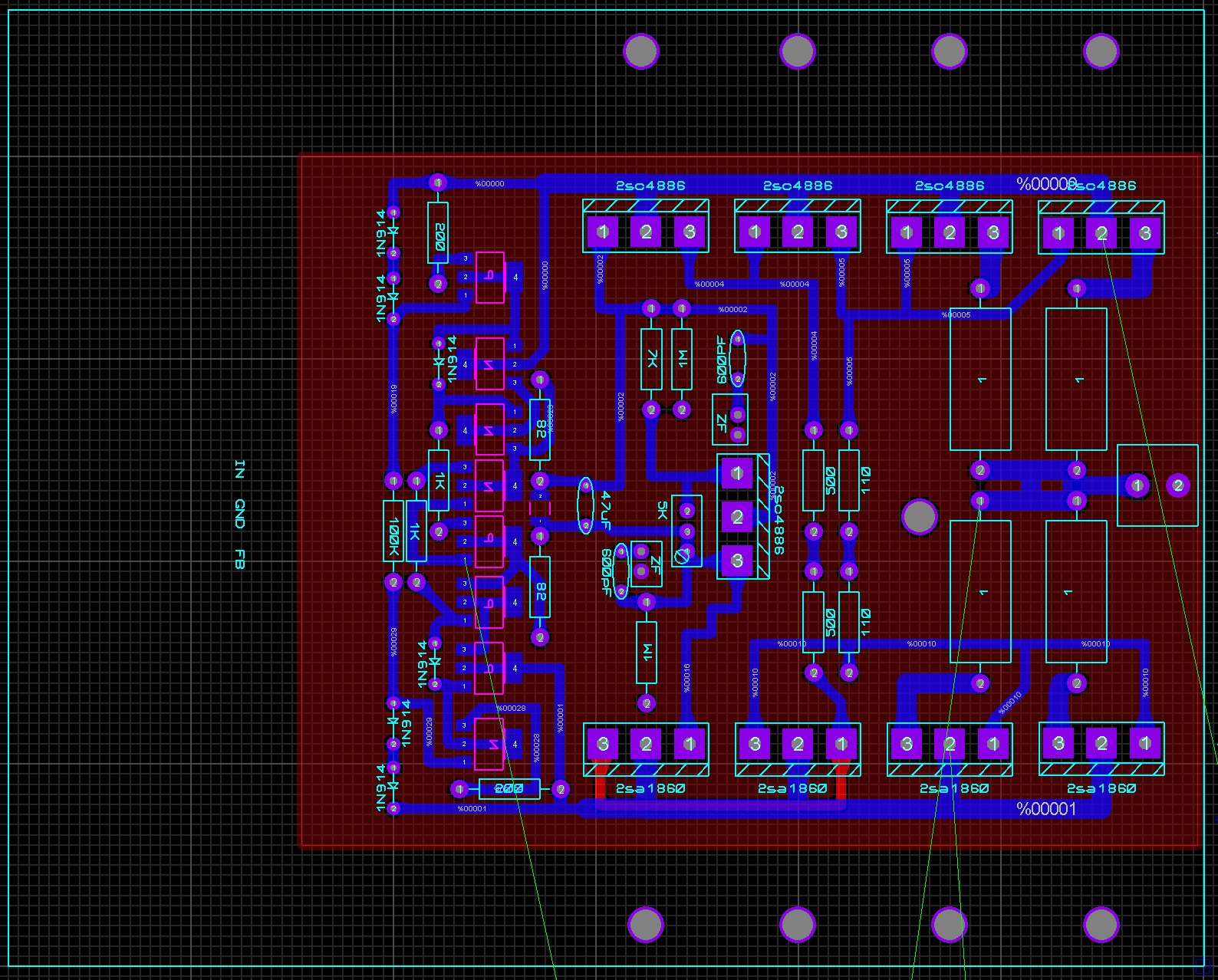
Task: Select the gray mounting hole in board center
Action: [919, 516]
